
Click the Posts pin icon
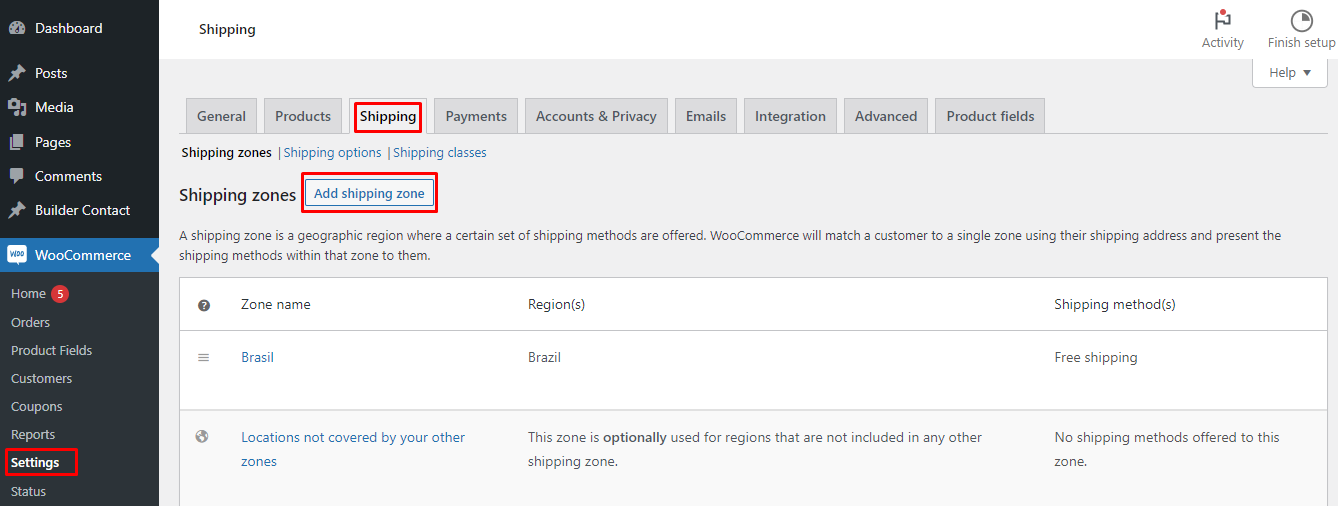click(x=17, y=73)
